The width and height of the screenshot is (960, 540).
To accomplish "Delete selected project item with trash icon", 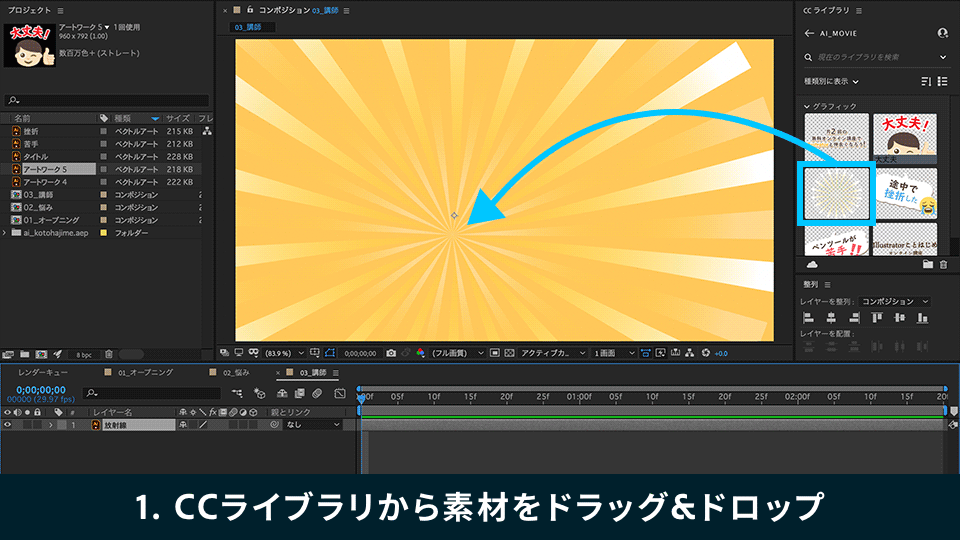I will coord(109,354).
